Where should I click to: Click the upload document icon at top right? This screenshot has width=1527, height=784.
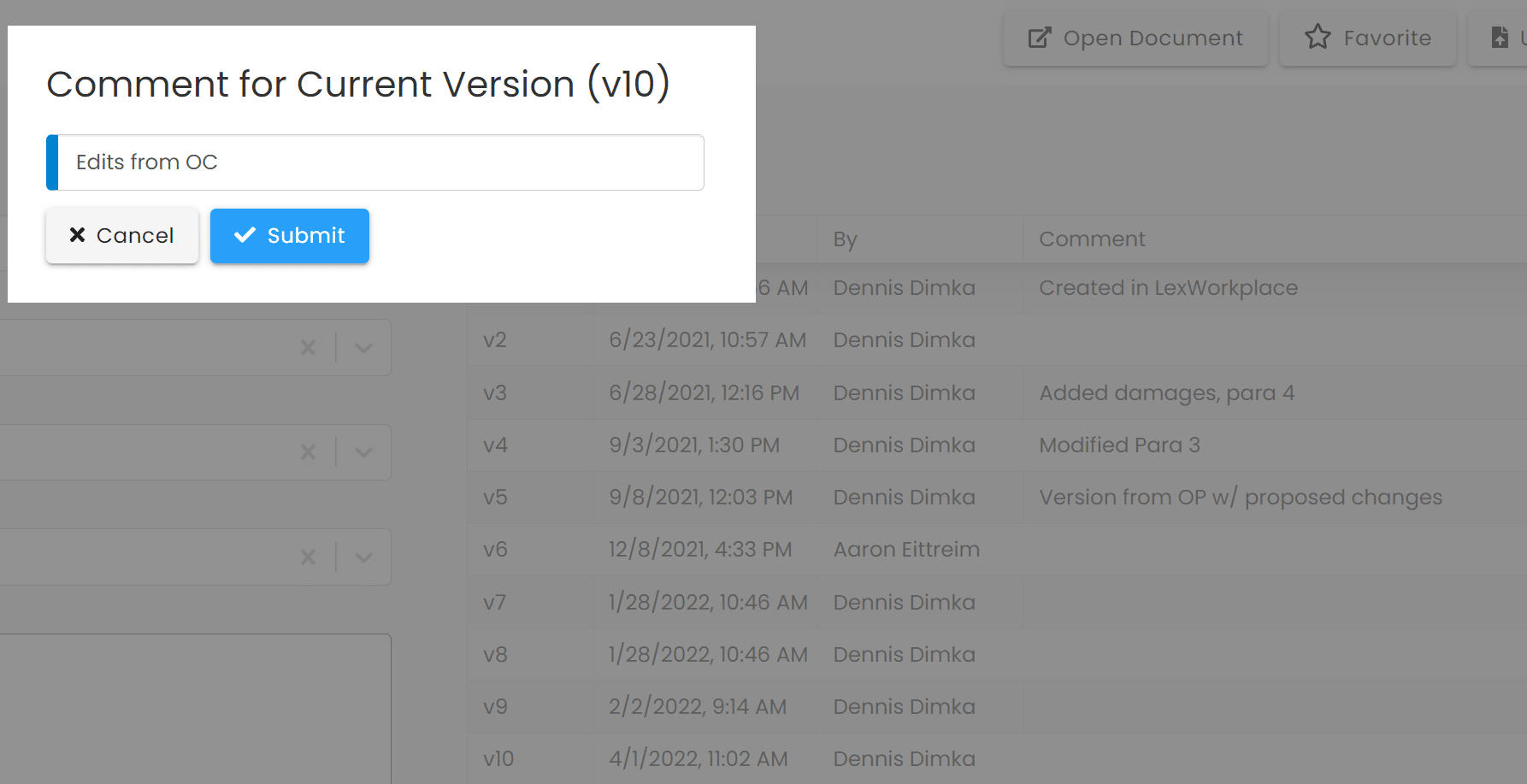pos(1500,38)
